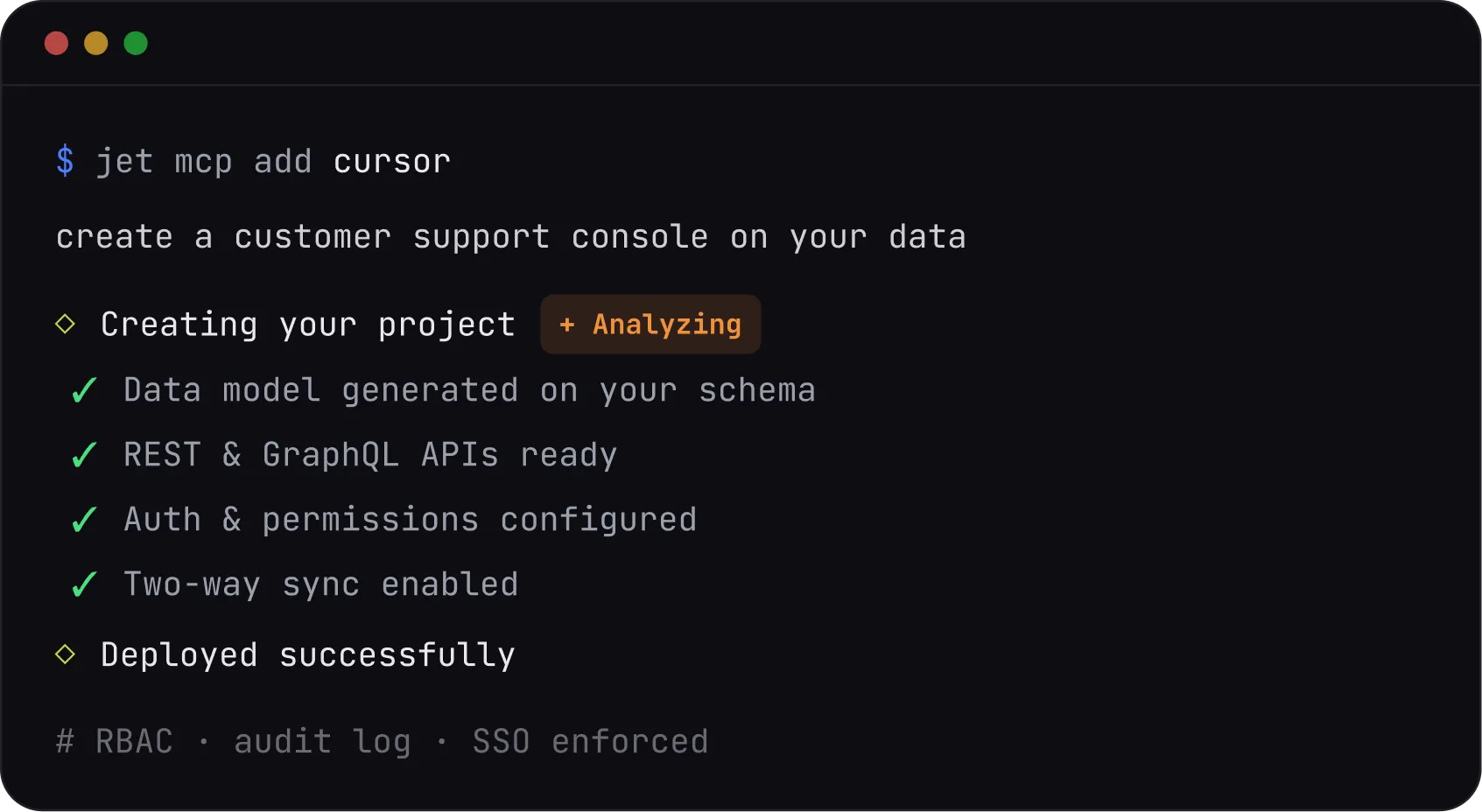Click the Deployed successfully line
The image size is (1482, 812).
point(308,654)
